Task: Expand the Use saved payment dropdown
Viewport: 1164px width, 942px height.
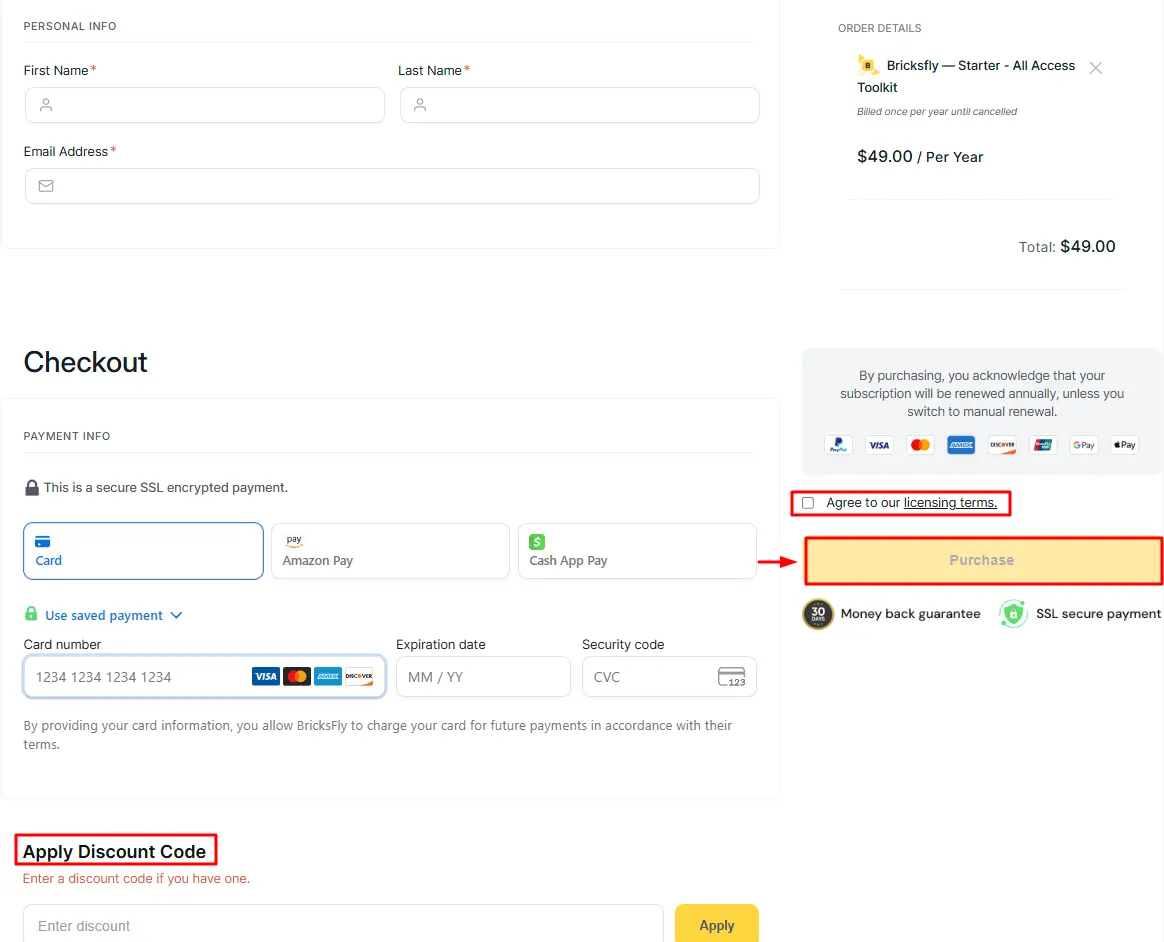Action: 114,615
